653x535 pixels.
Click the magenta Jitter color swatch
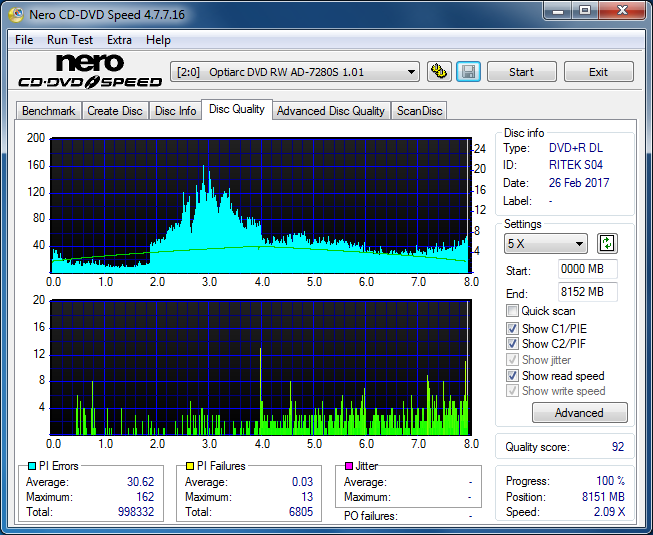pos(349,466)
